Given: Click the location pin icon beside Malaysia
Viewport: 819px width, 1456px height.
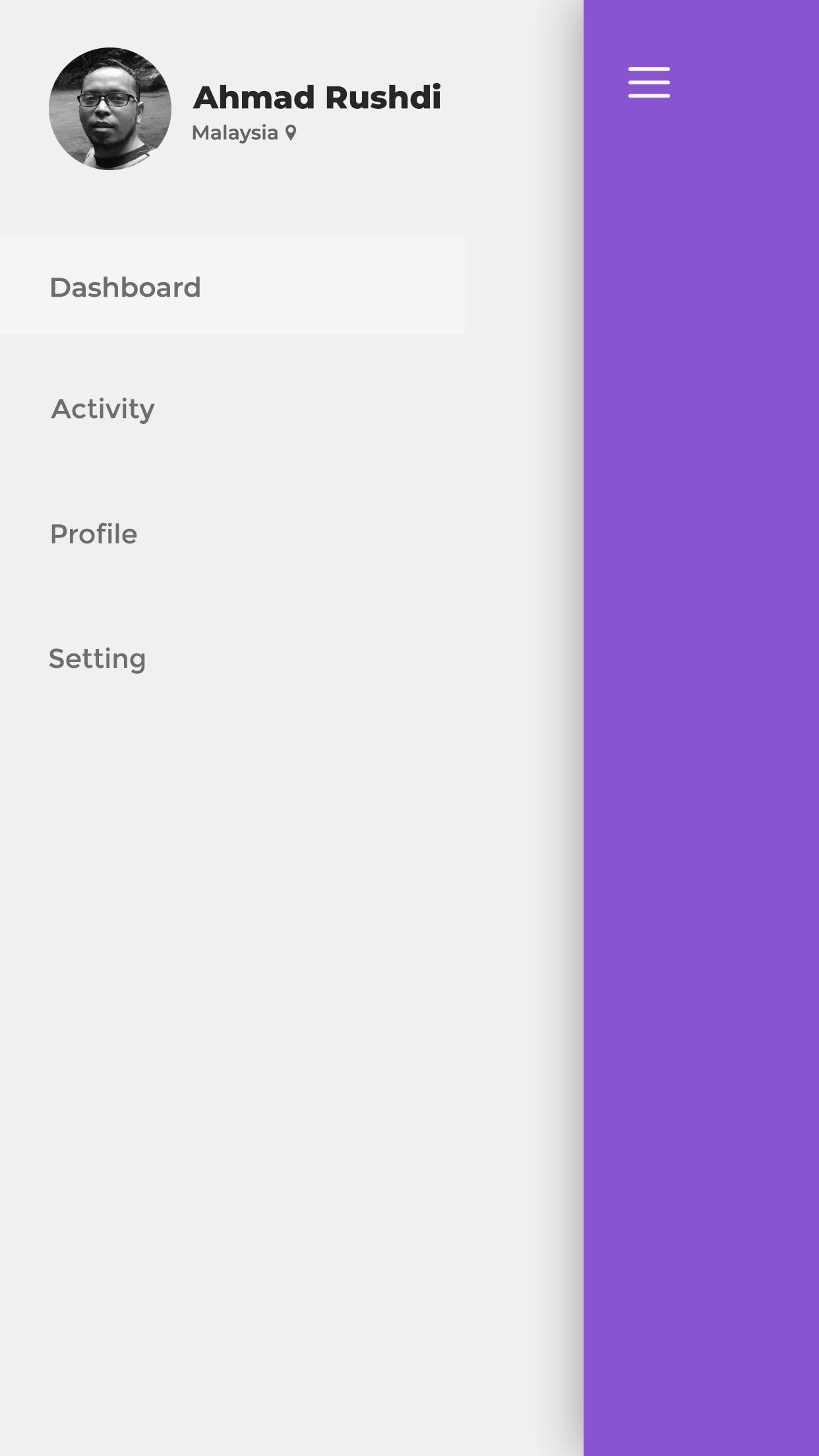Looking at the screenshot, I should pyautogui.click(x=291, y=133).
